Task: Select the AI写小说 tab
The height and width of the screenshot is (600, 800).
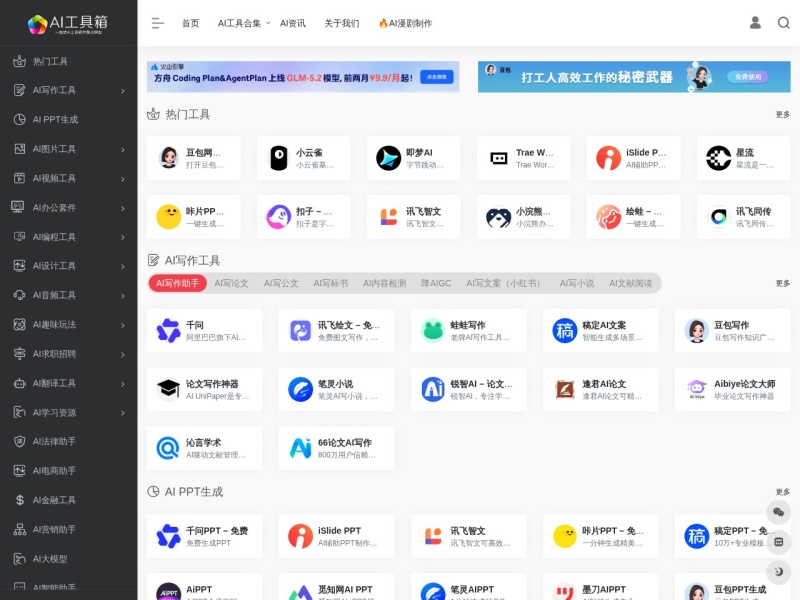Action: pos(577,283)
